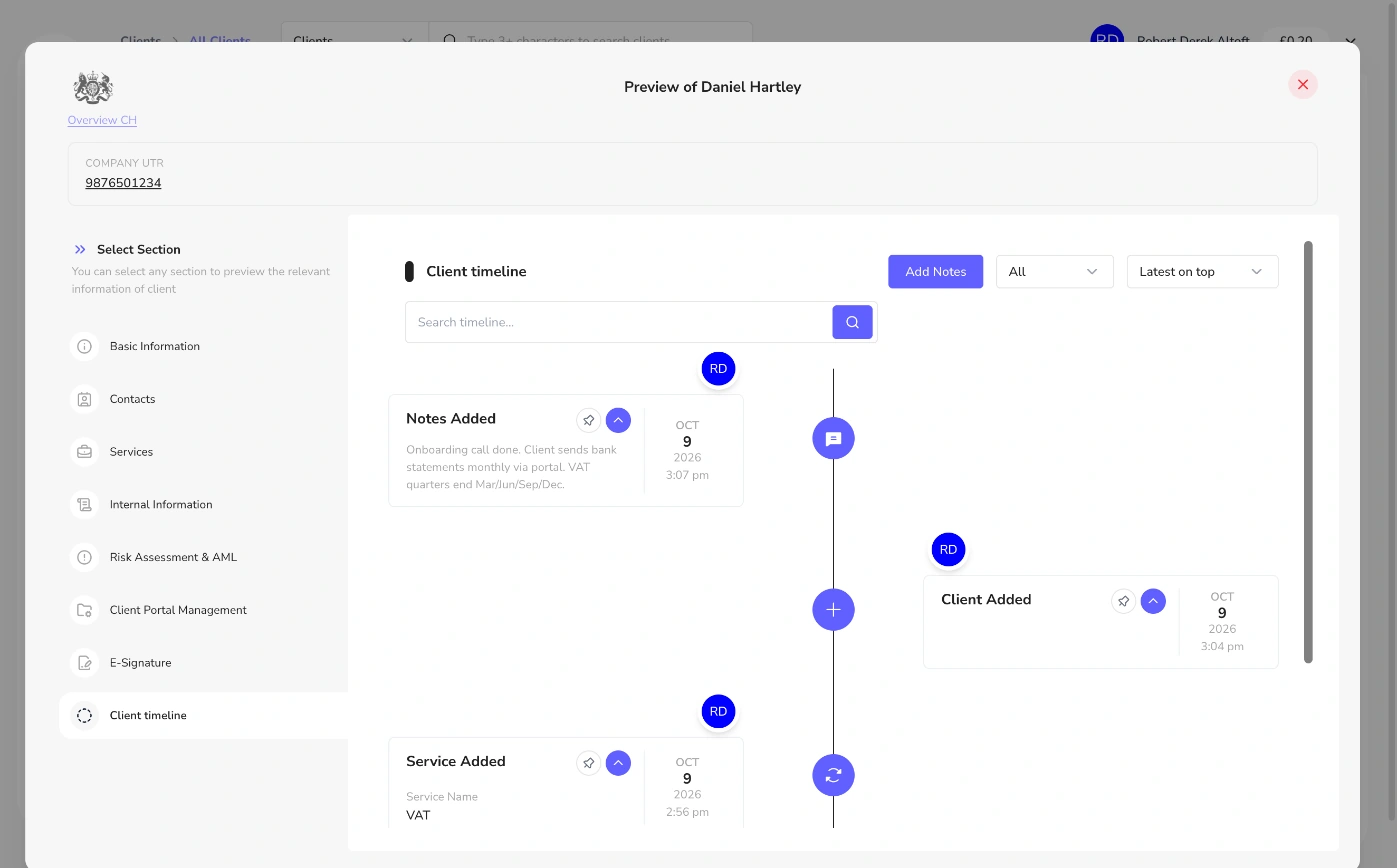Screen dimensions: 1397x868
Task: Collapse the Service Added card chevron
Action: [x=618, y=763]
